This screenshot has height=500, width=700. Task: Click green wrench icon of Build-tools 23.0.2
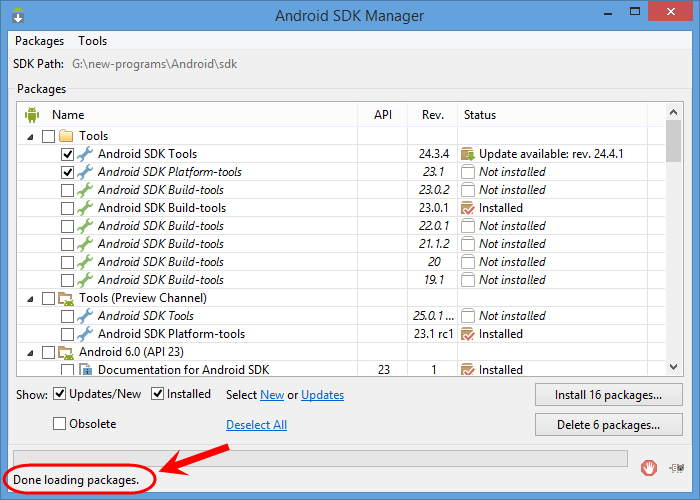pos(85,190)
